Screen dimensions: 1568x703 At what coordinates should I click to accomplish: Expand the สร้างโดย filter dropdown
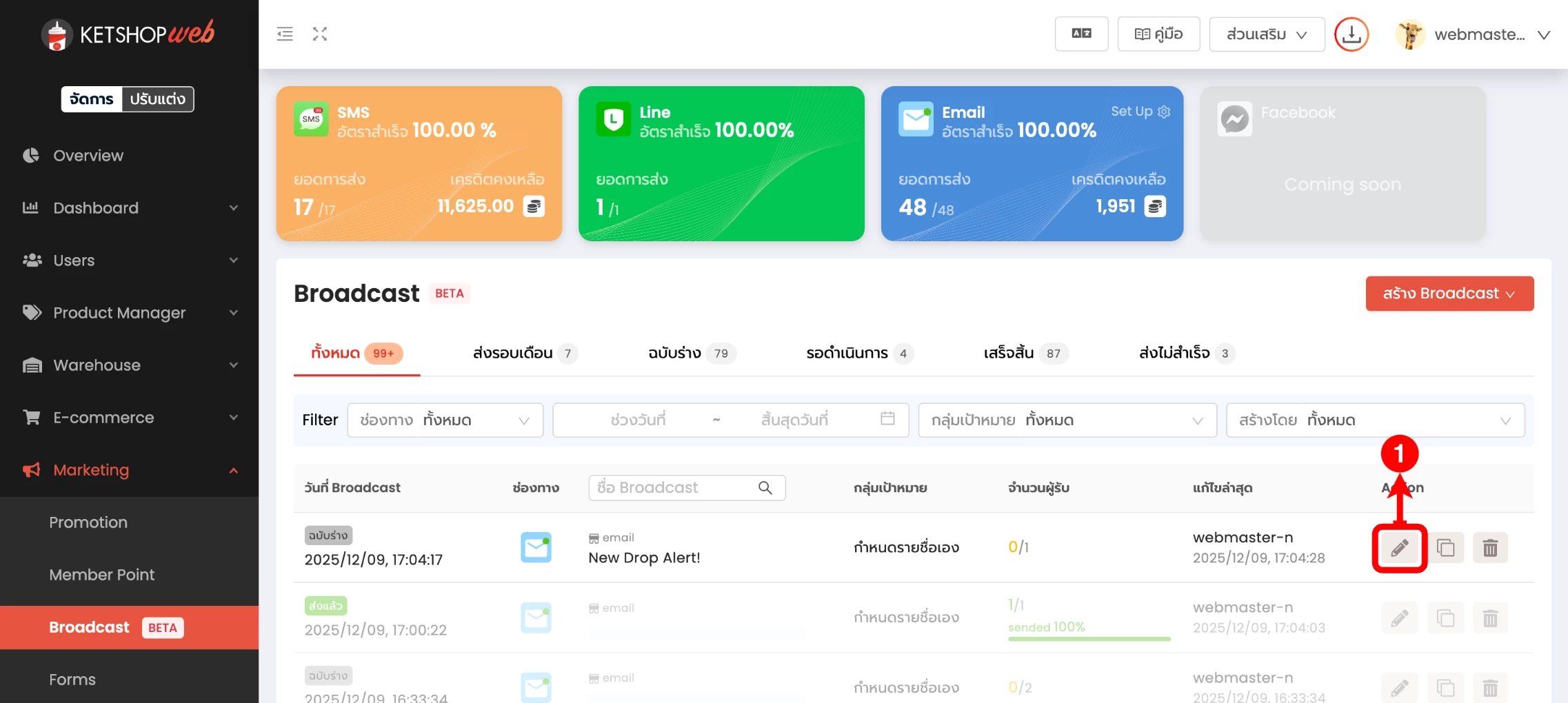click(x=1374, y=420)
